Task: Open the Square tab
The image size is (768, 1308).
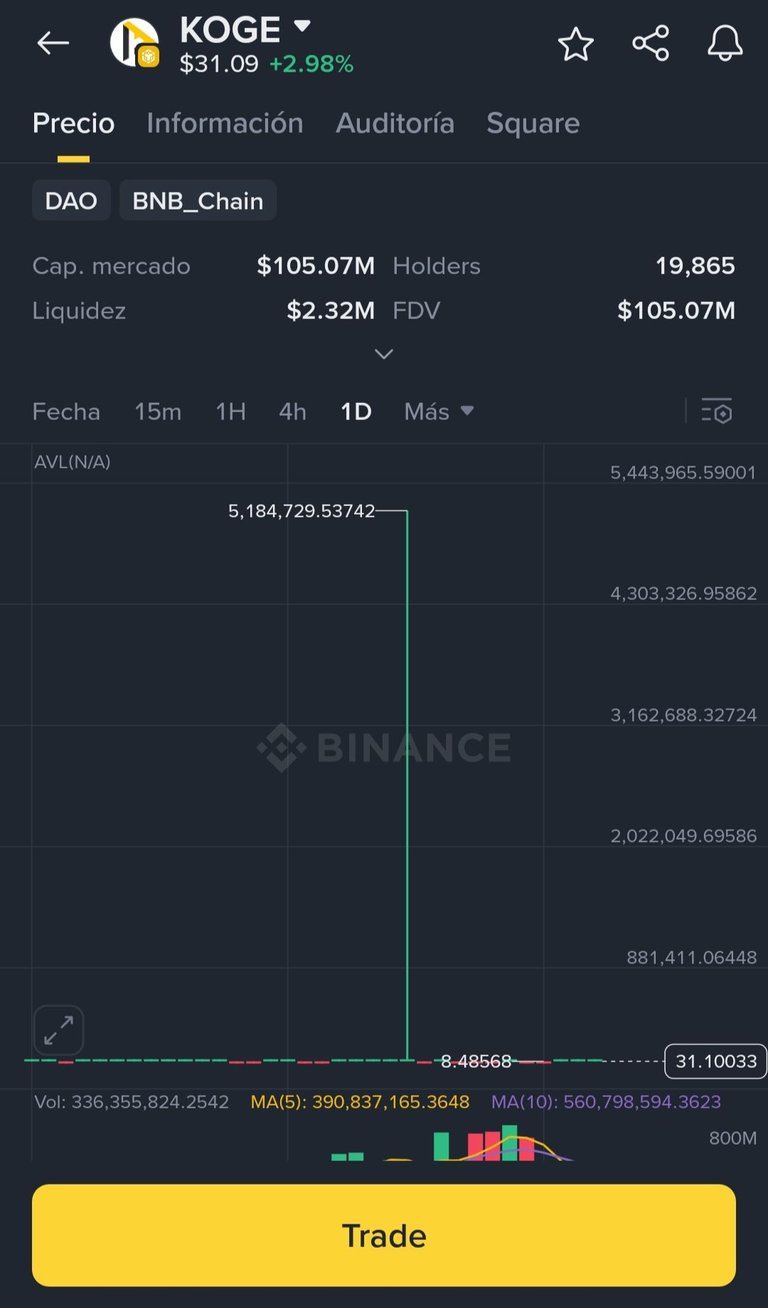Action: 533,123
